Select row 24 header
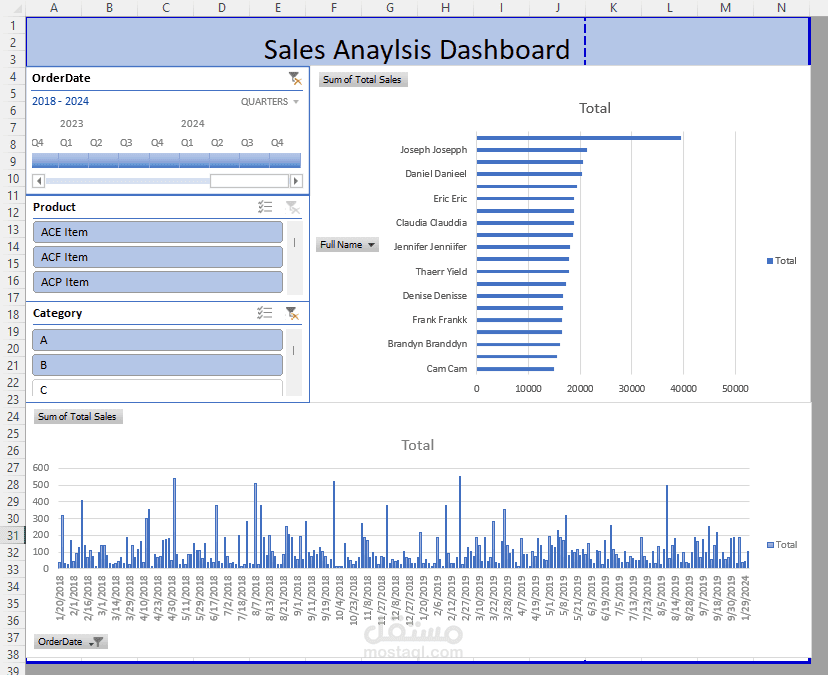This screenshot has height=675, width=828. click(13, 417)
